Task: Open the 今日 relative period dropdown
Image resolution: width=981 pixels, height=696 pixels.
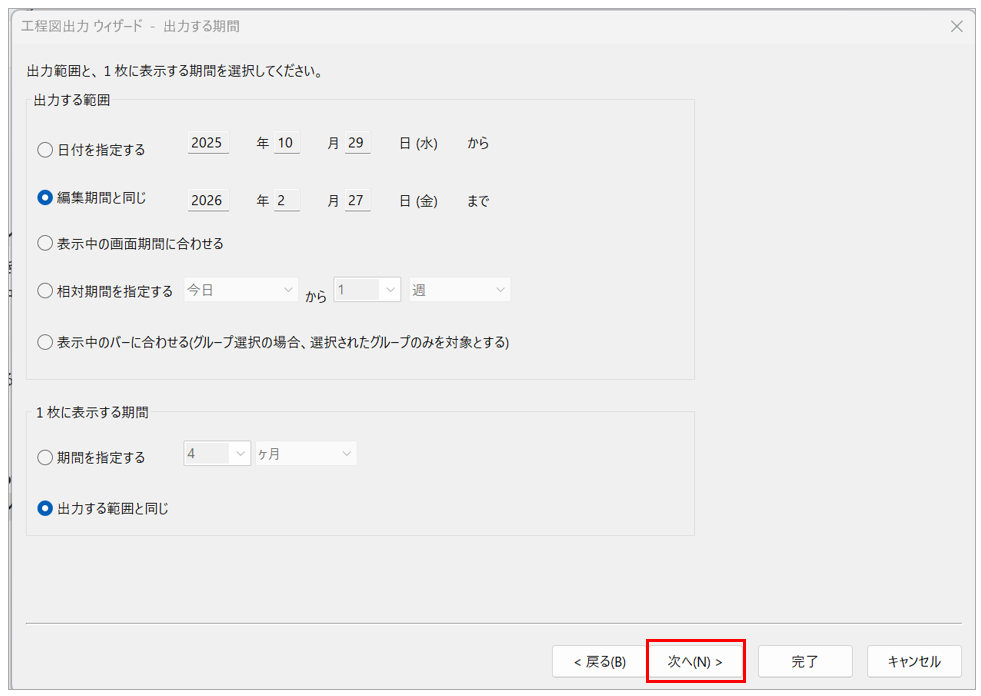Action: 240,290
